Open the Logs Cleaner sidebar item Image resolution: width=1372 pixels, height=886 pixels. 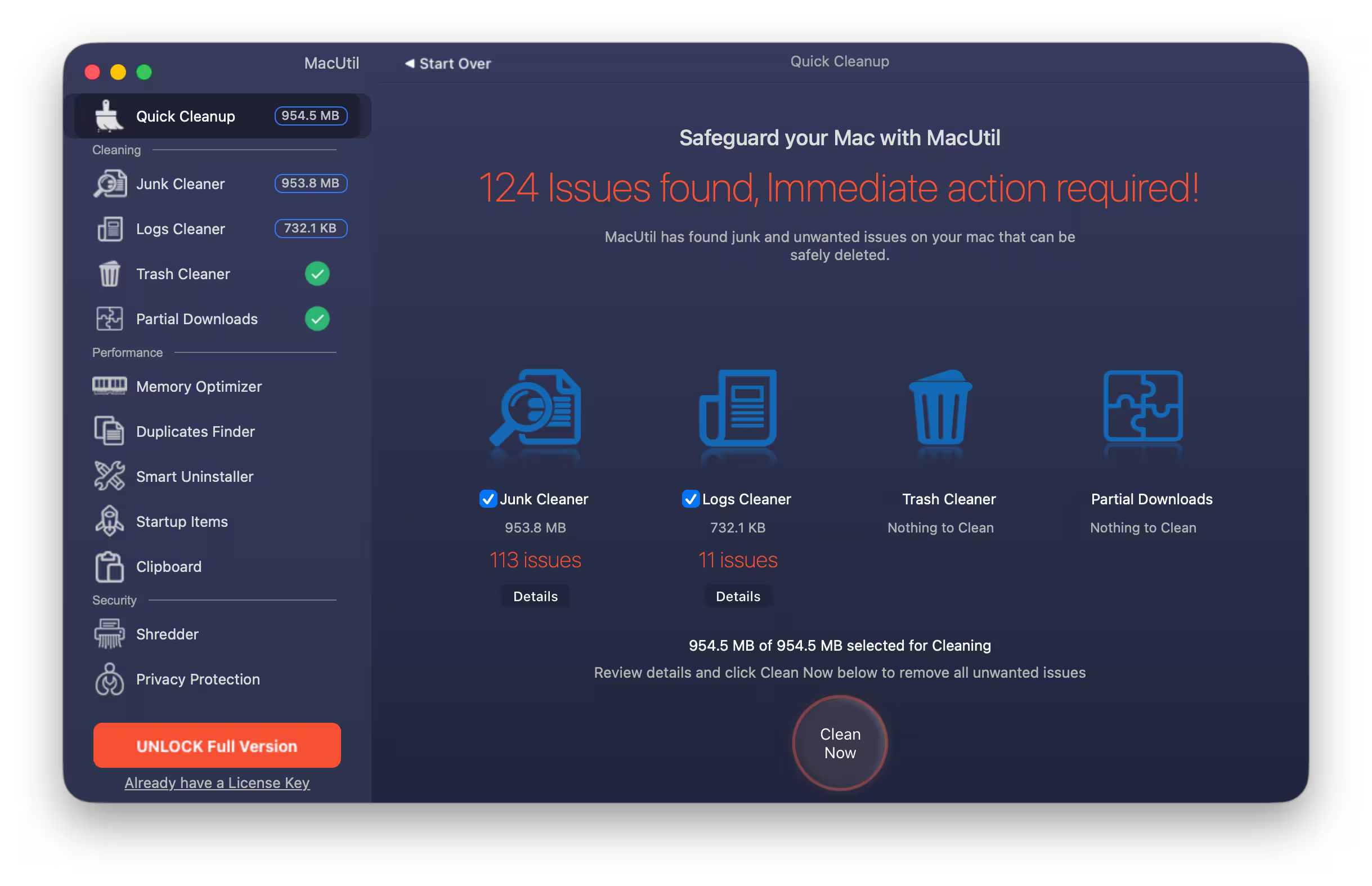pos(217,229)
